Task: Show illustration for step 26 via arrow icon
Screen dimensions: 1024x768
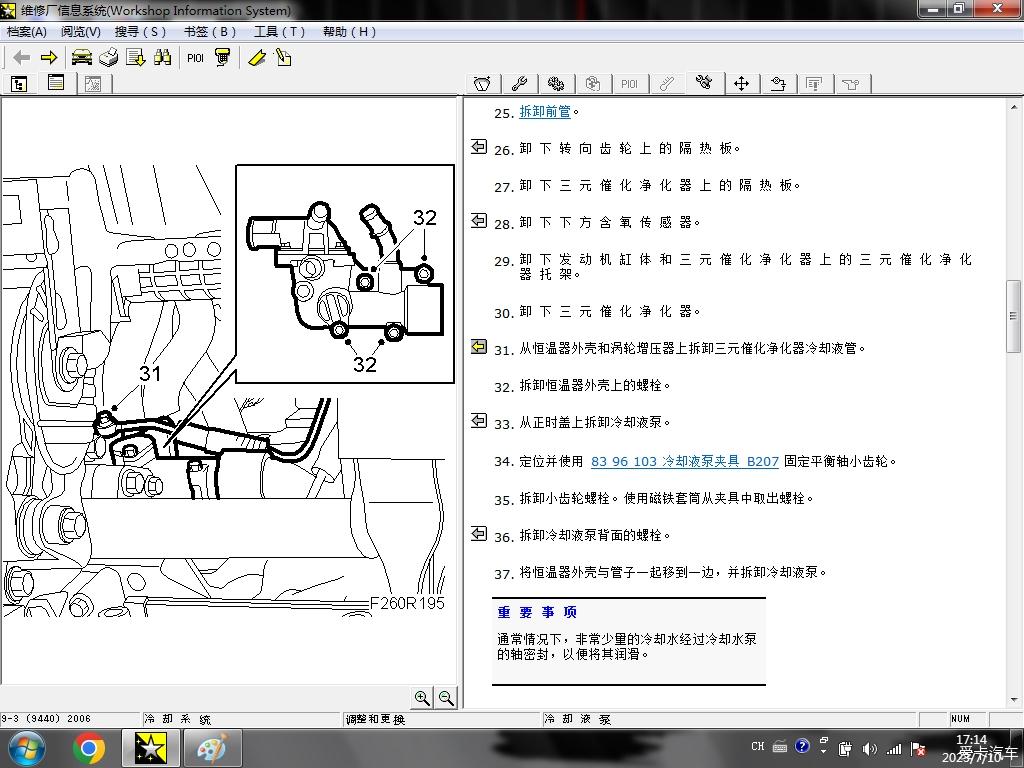Action: coord(479,146)
